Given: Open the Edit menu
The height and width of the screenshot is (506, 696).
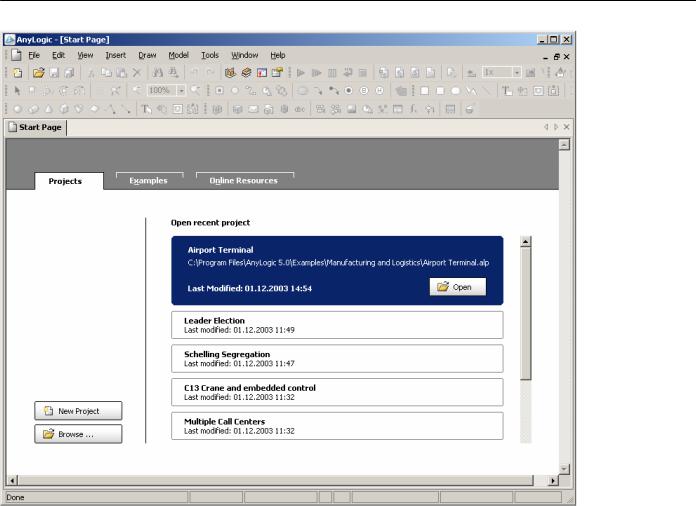Looking at the screenshot, I should click(x=59, y=55).
